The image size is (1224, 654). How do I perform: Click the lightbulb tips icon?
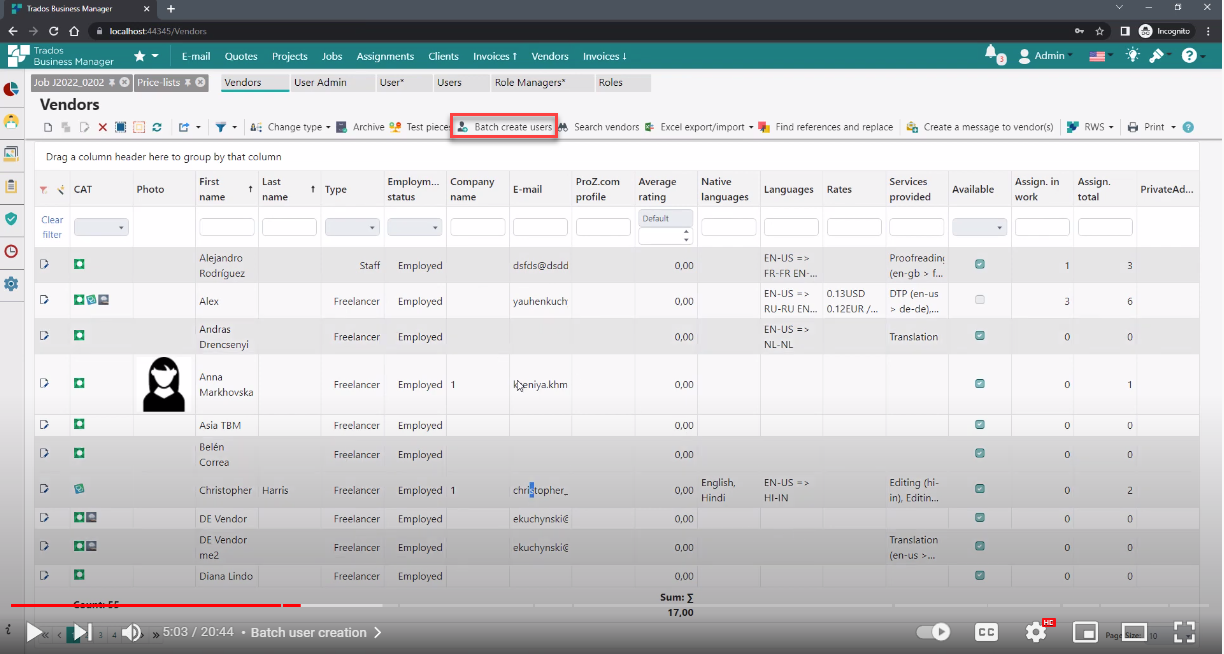pos(1132,56)
